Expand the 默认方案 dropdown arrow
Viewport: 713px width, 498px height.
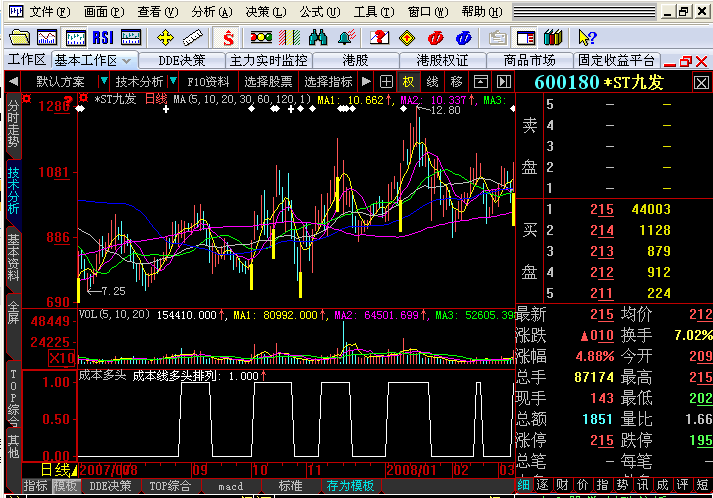tap(104, 81)
